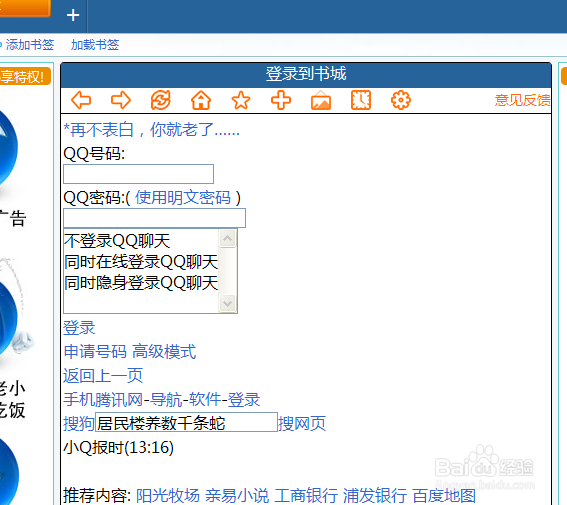The height and width of the screenshot is (505, 567).
Task: Open the 亲易小说 recommended link
Action: coord(237,496)
